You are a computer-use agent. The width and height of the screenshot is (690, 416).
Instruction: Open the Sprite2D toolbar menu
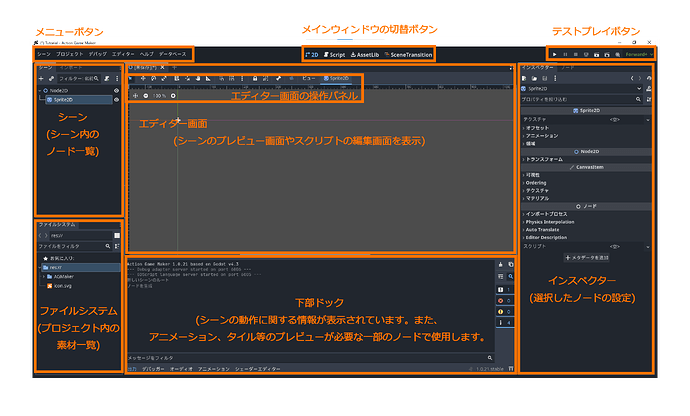[x=337, y=78]
